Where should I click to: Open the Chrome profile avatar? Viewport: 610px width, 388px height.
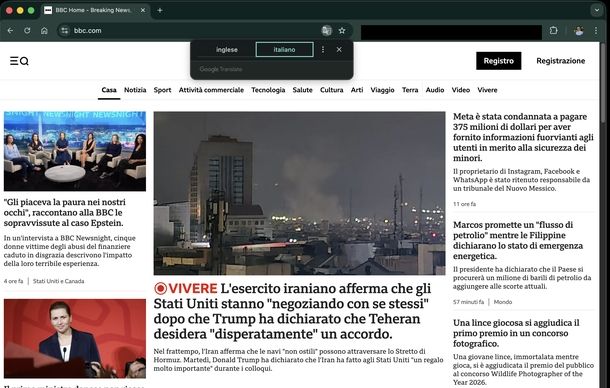(578, 30)
